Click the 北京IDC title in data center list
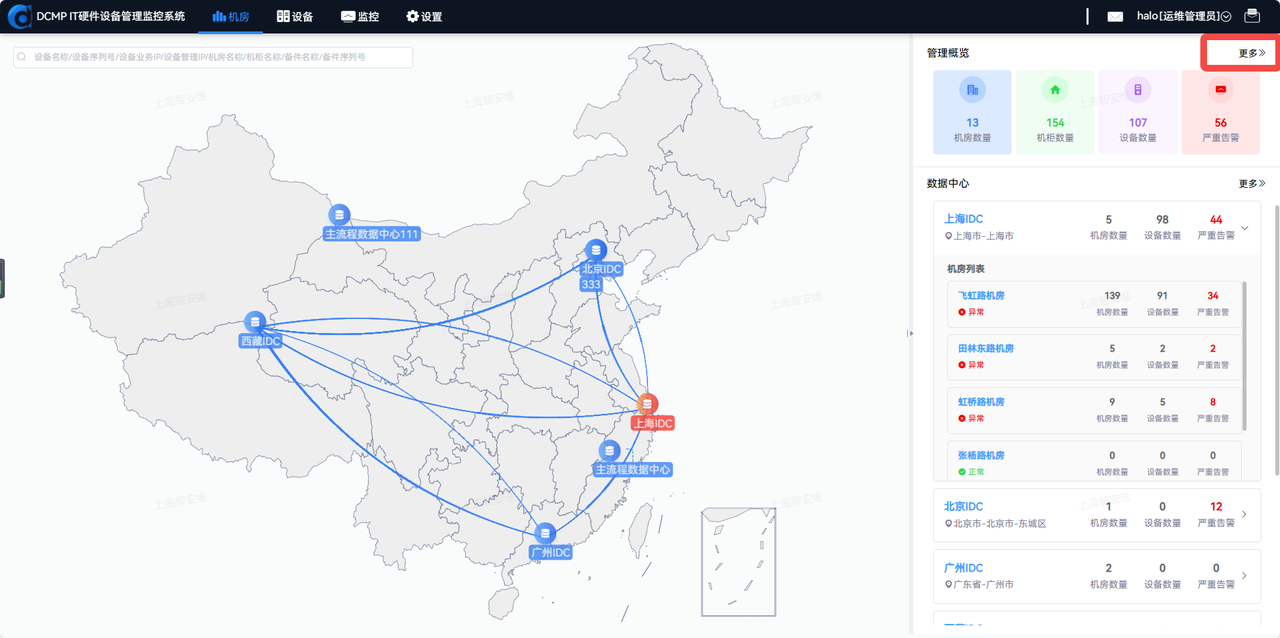This screenshot has width=1280, height=638. [x=964, y=506]
